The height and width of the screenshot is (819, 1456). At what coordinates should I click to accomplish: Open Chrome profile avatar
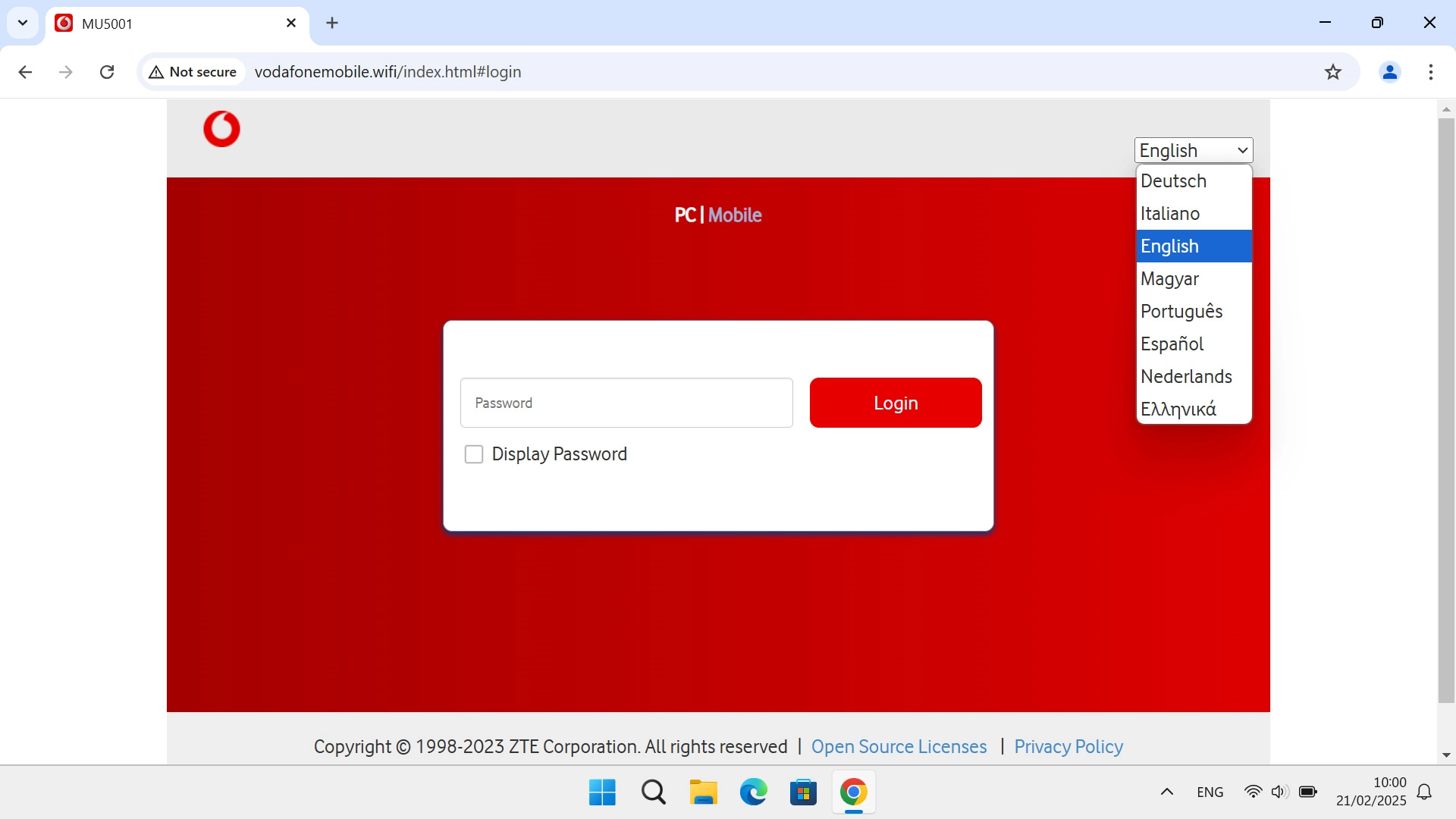[x=1389, y=72]
